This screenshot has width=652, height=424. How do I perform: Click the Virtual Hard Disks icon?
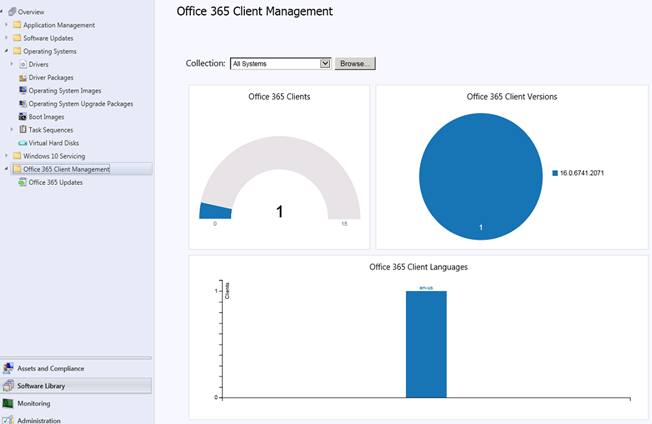click(x=23, y=143)
